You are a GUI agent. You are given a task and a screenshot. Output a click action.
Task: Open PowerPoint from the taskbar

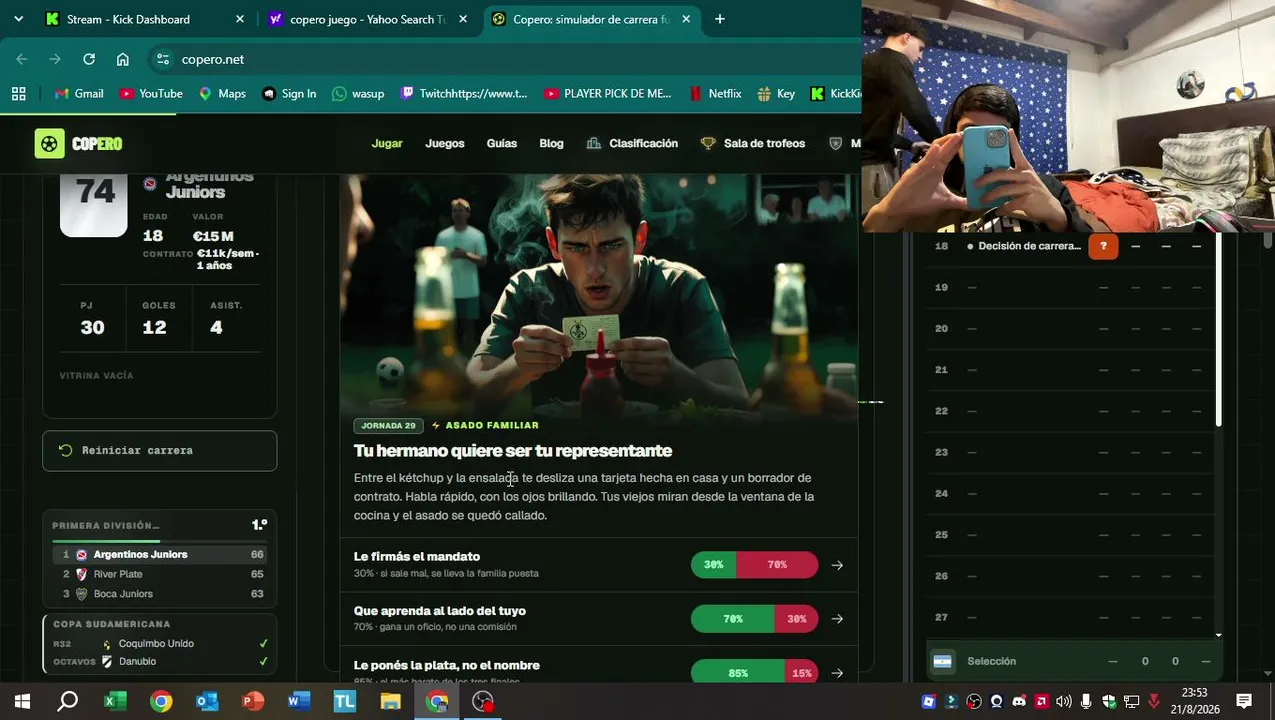click(x=253, y=701)
